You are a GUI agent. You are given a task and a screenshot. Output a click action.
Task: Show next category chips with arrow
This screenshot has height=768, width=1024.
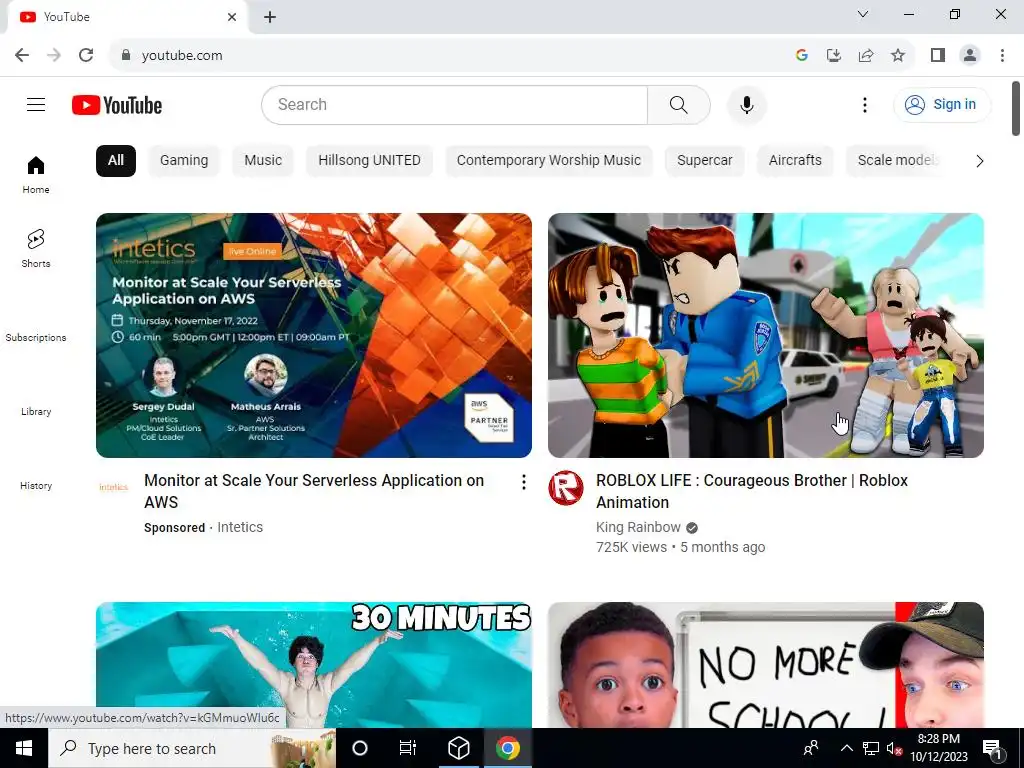[x=979, y=161]
